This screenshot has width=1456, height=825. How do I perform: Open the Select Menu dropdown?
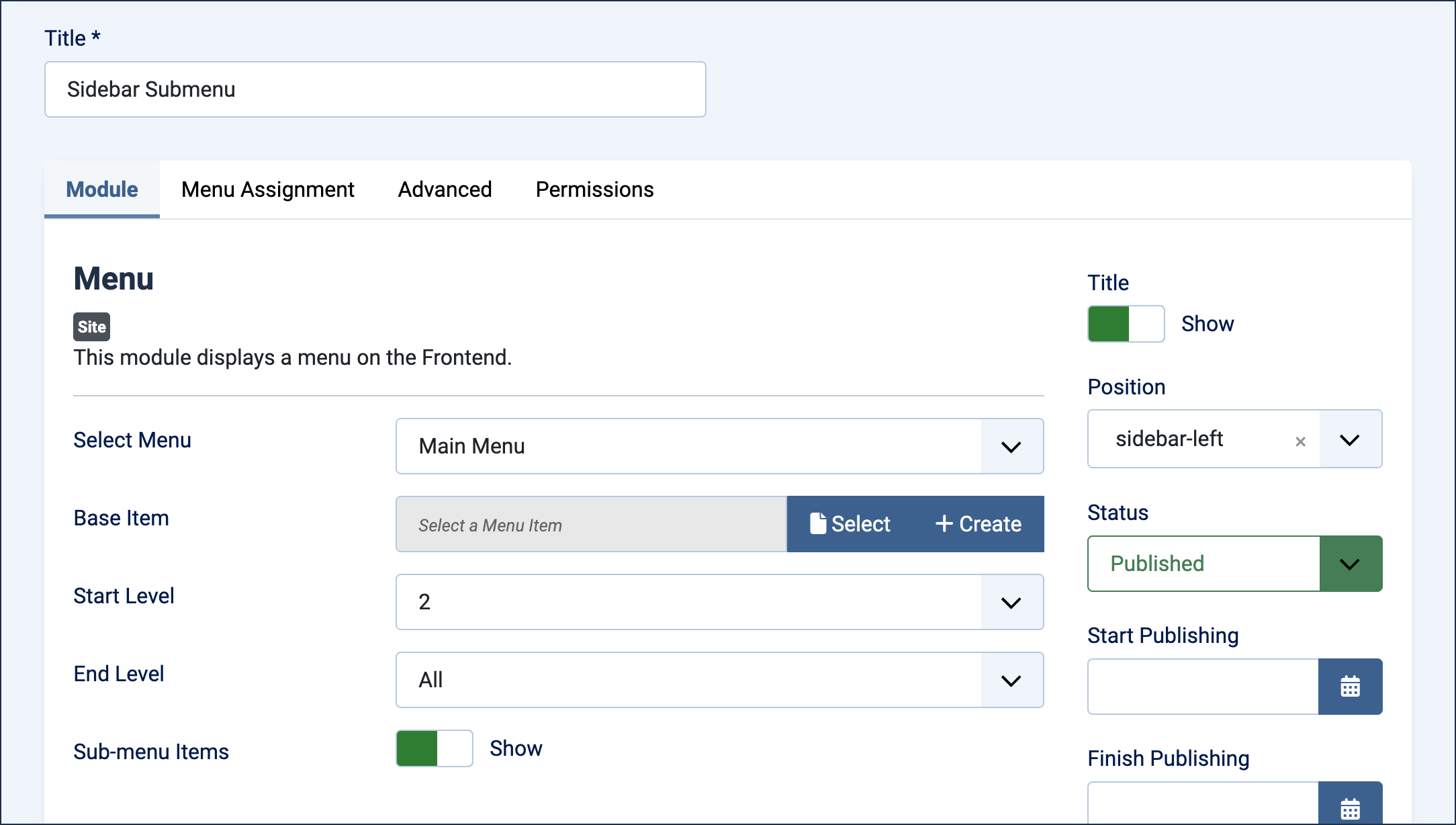click(720, 446)
